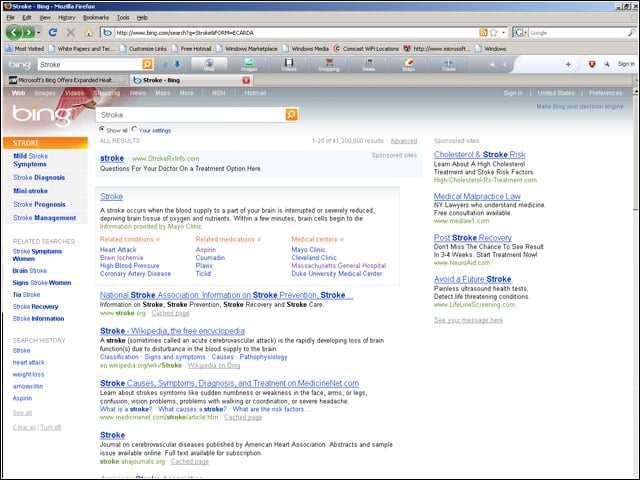Search with the orange Bing toolbar button
The image size is (640, 480).
(x=147, y=64)
